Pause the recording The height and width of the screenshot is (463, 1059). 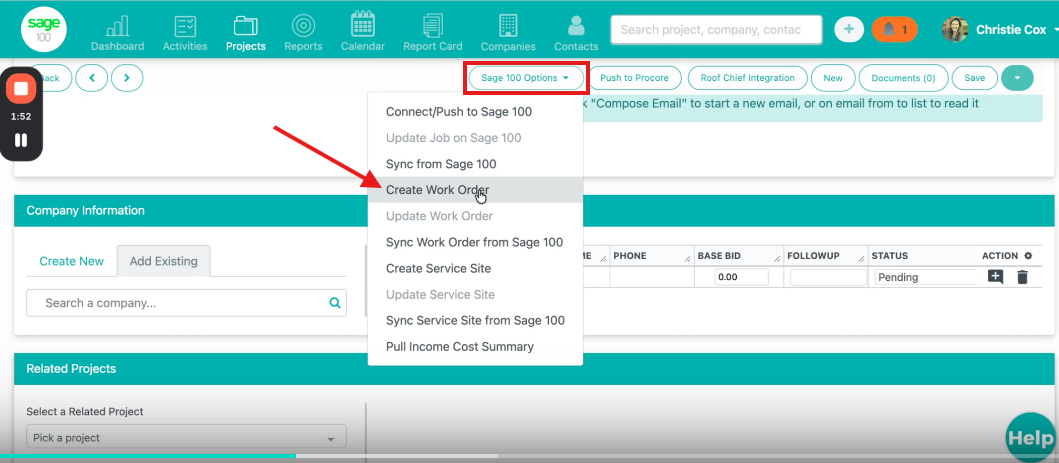21,140
